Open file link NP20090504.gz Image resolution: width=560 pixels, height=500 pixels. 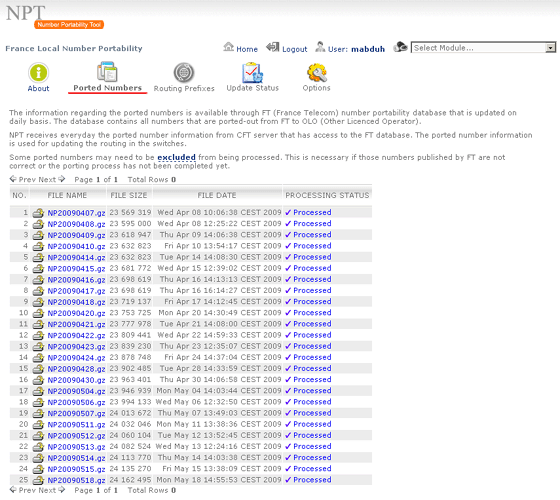point(76,391)
